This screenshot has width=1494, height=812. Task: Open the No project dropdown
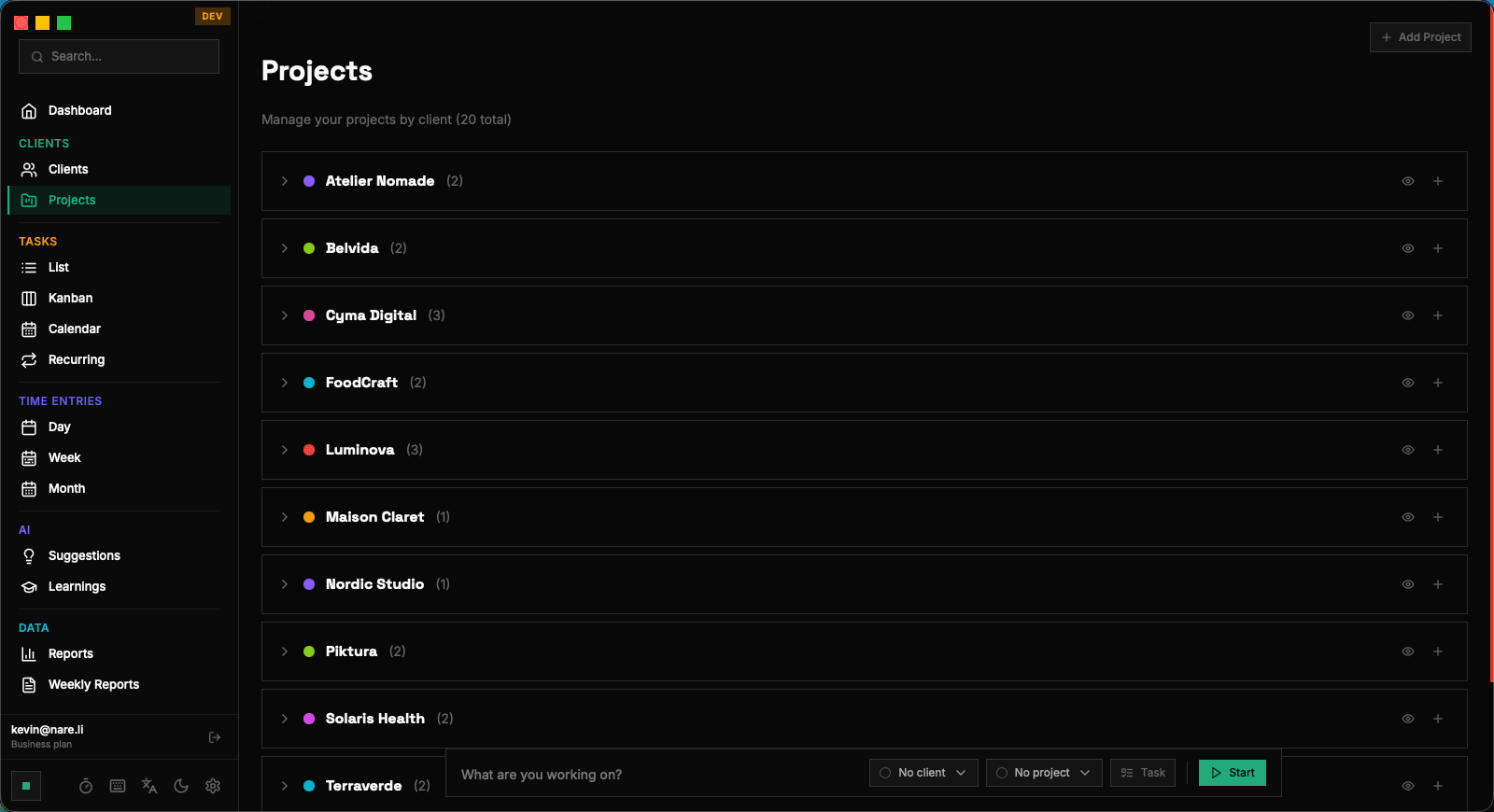click(1044, 773)
